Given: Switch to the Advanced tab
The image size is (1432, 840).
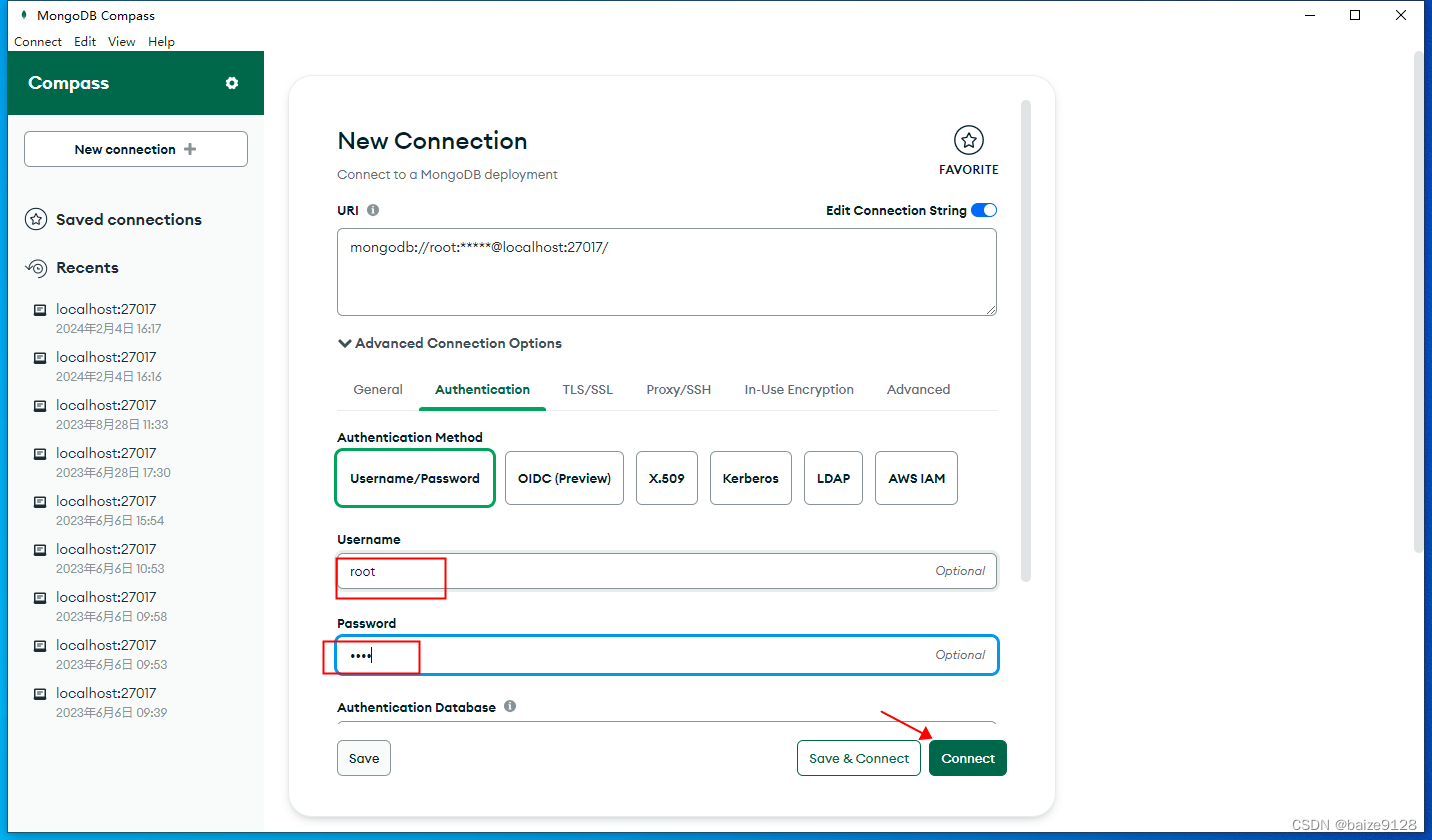Looking at the screenshot, I should coord(918,390).
